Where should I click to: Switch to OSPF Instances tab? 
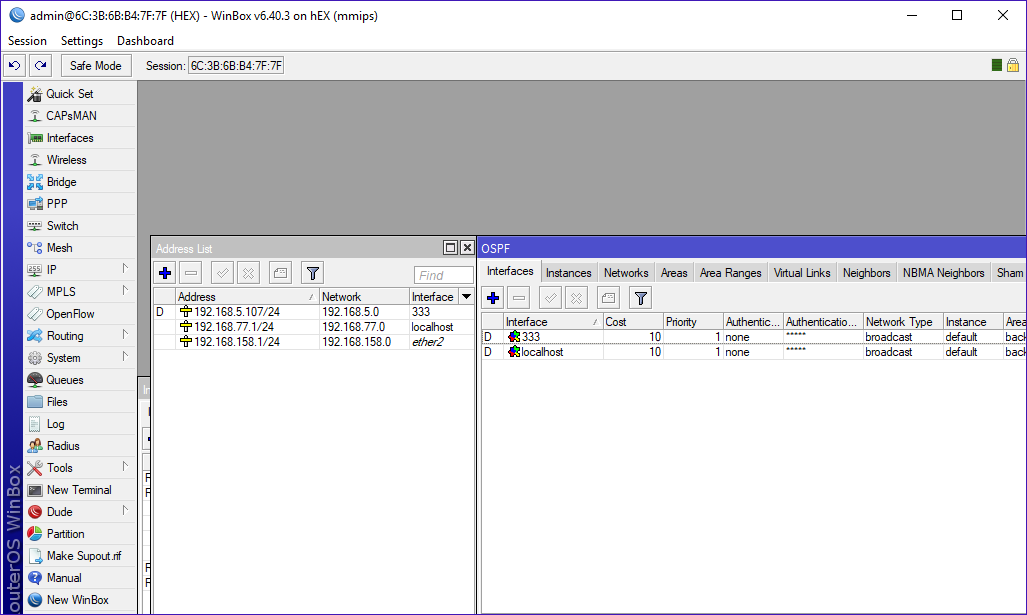point(569,273)
